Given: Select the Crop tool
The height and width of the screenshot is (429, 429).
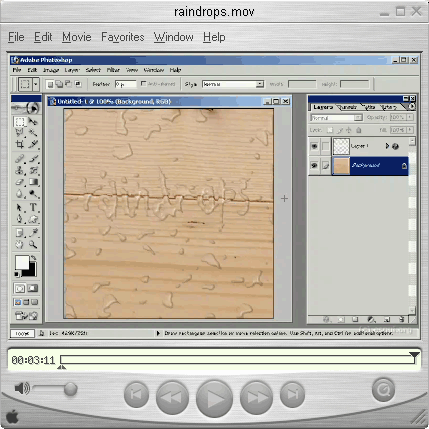Looking at the screenshot, I should coord(20,144).
